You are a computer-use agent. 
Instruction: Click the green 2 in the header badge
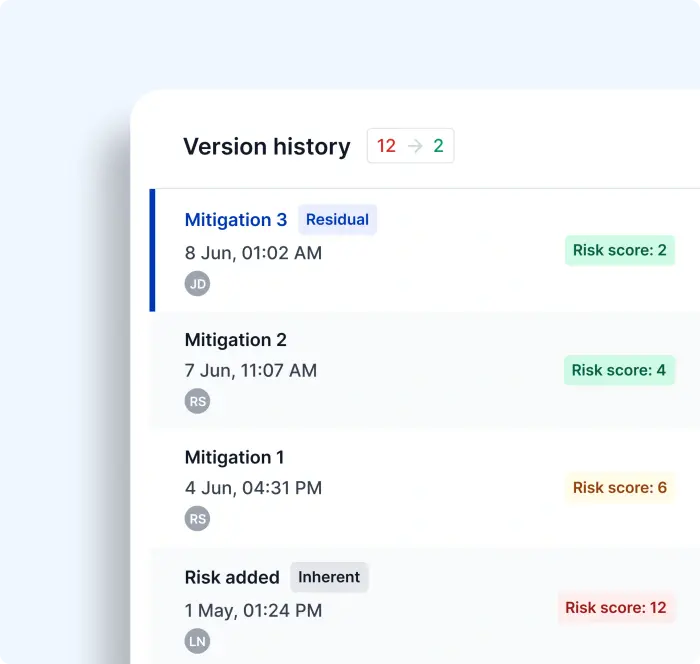(x=438, y=146)
